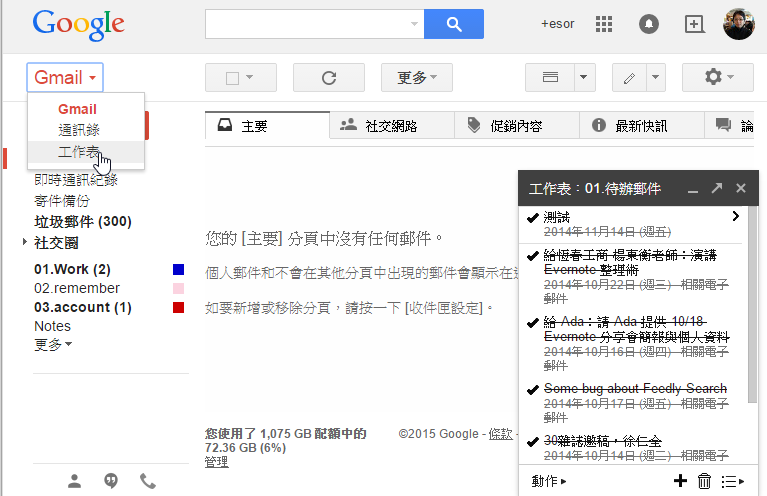Open split pane dropdown arrow
Image resolution: width=767 pixels, height=496 pixels.
click(x=584, y=77)
